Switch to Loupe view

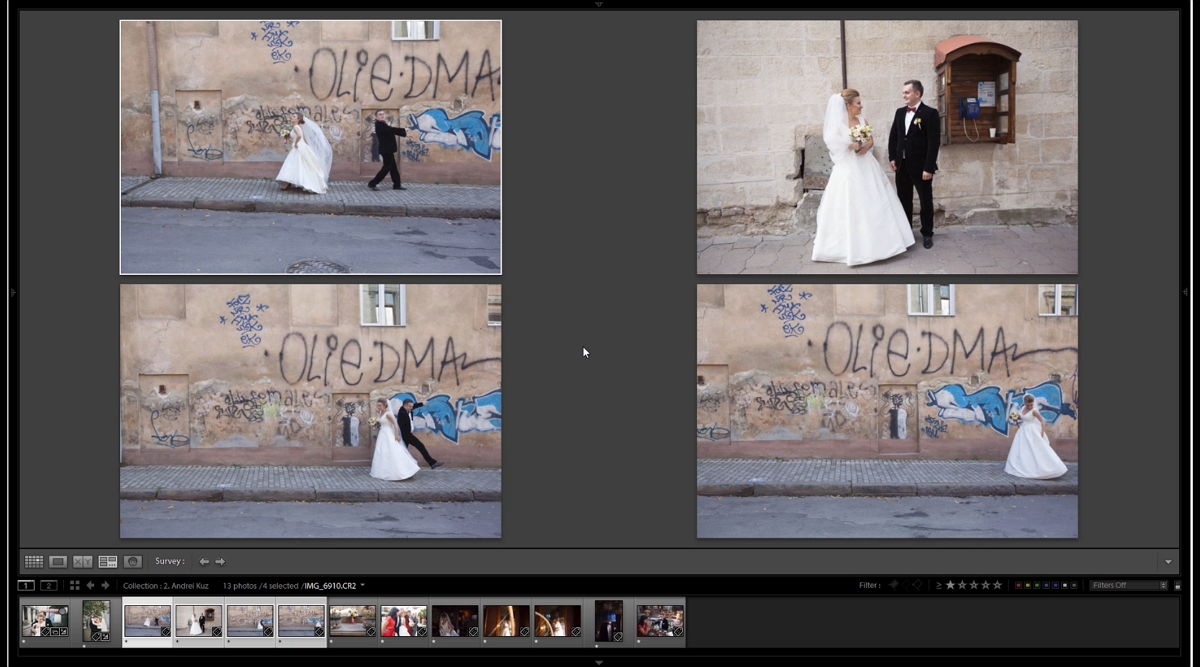pyautogui.click(x=58, y=562)
